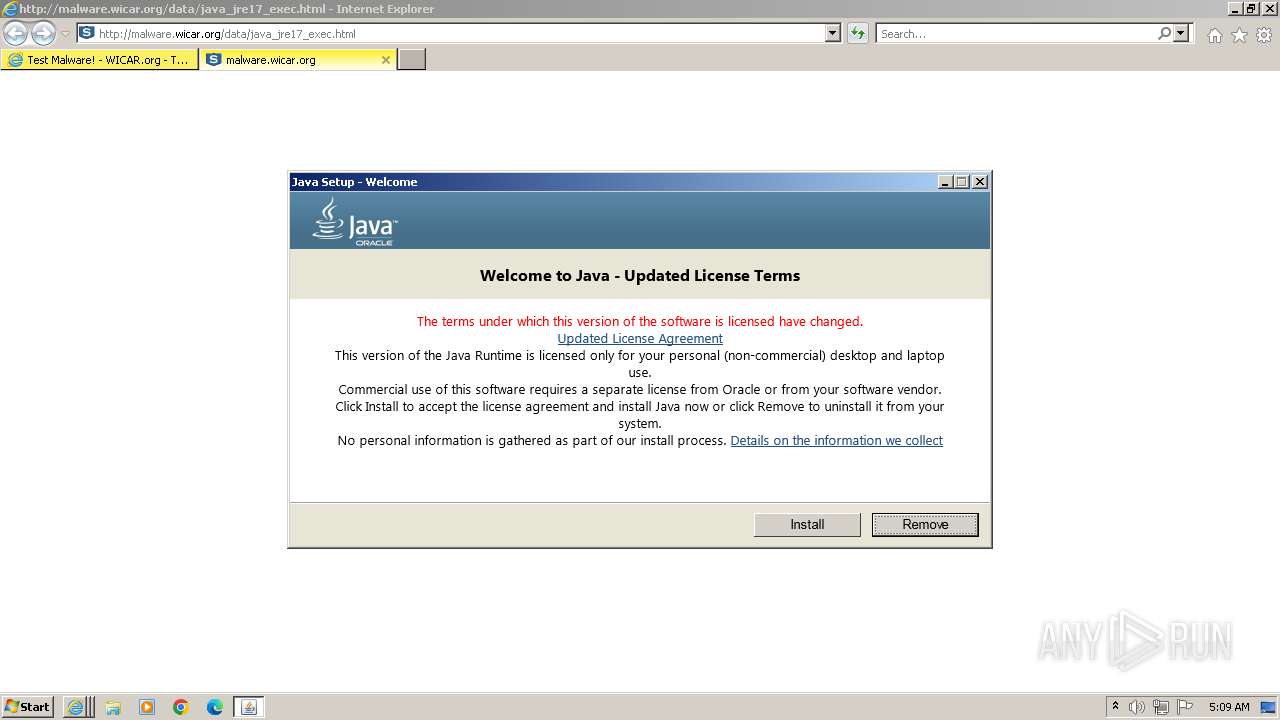Open the Home page icon
The height and width of the screenshot is (720, 1280).
pyautogui.click(x=1214, y=35)
